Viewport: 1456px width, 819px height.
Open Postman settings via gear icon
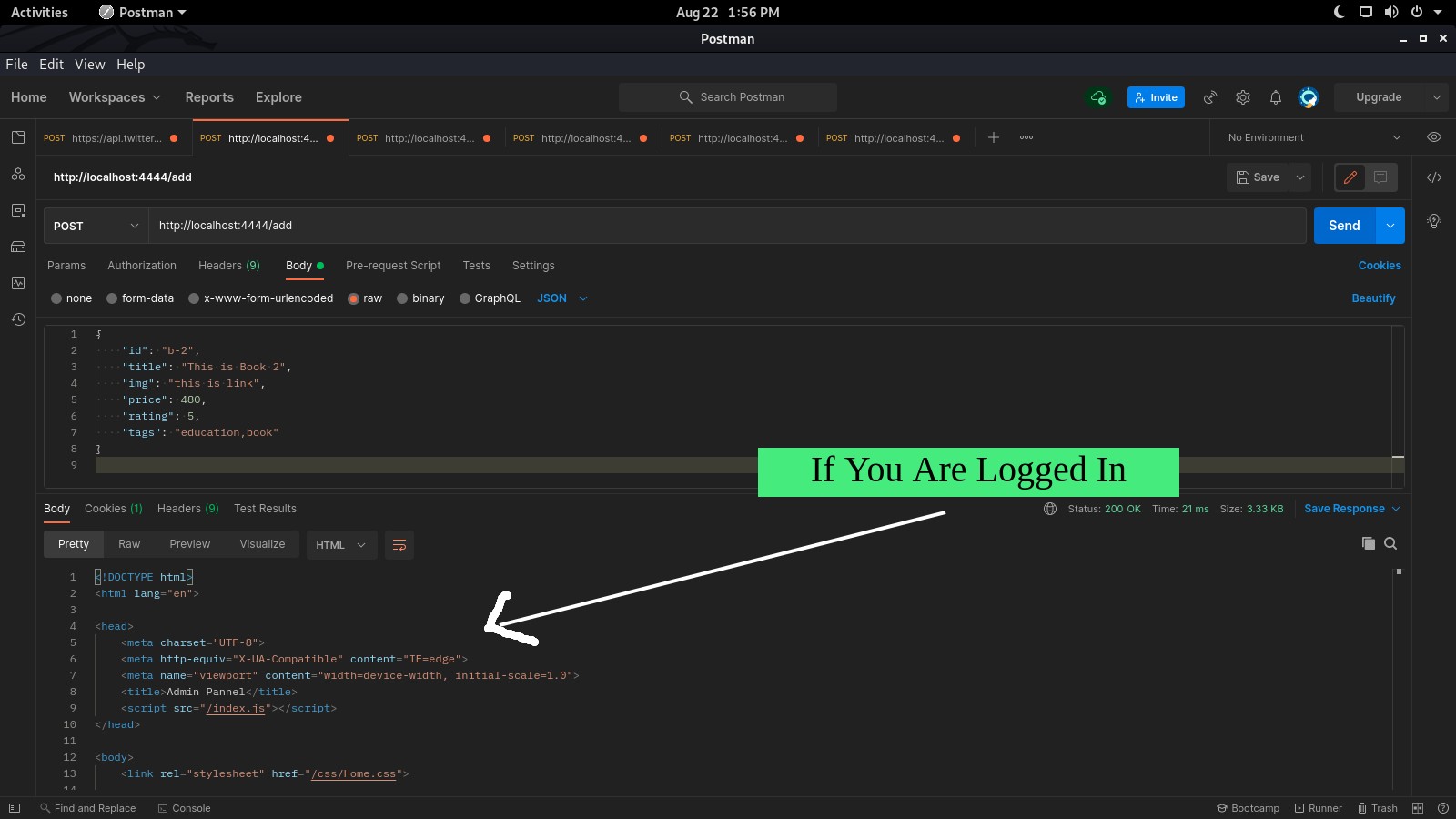1243,97
